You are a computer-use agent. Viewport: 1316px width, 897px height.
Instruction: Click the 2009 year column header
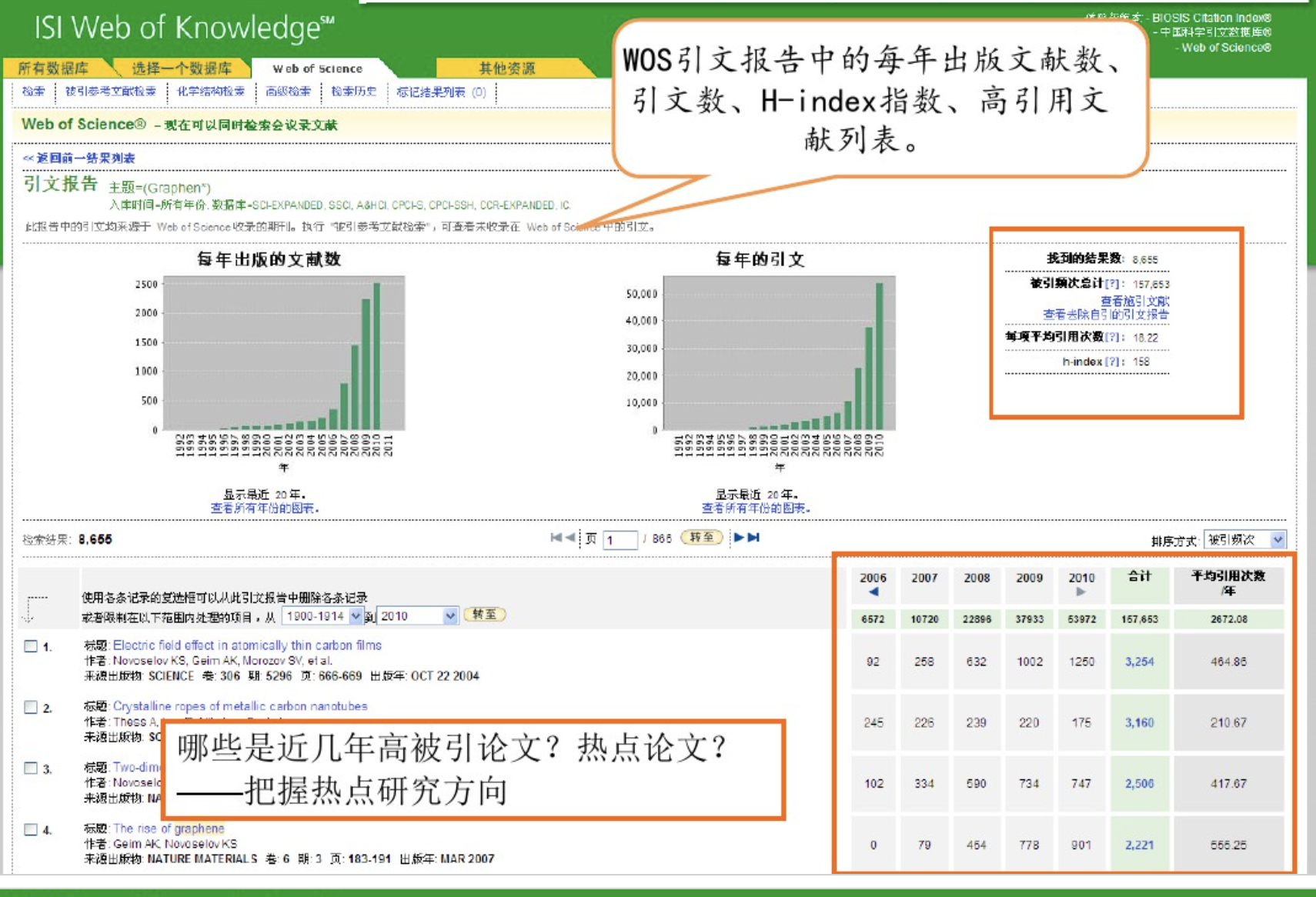1029,585
